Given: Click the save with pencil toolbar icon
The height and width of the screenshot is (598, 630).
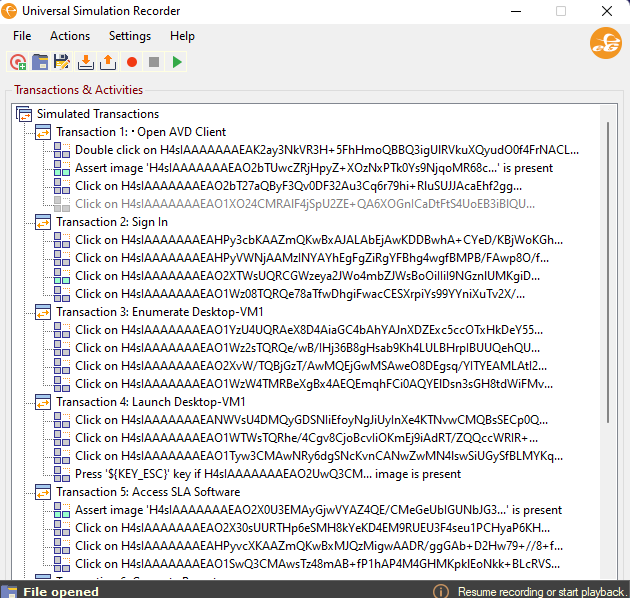Looking at the screenshot, I should coord(62,62).
